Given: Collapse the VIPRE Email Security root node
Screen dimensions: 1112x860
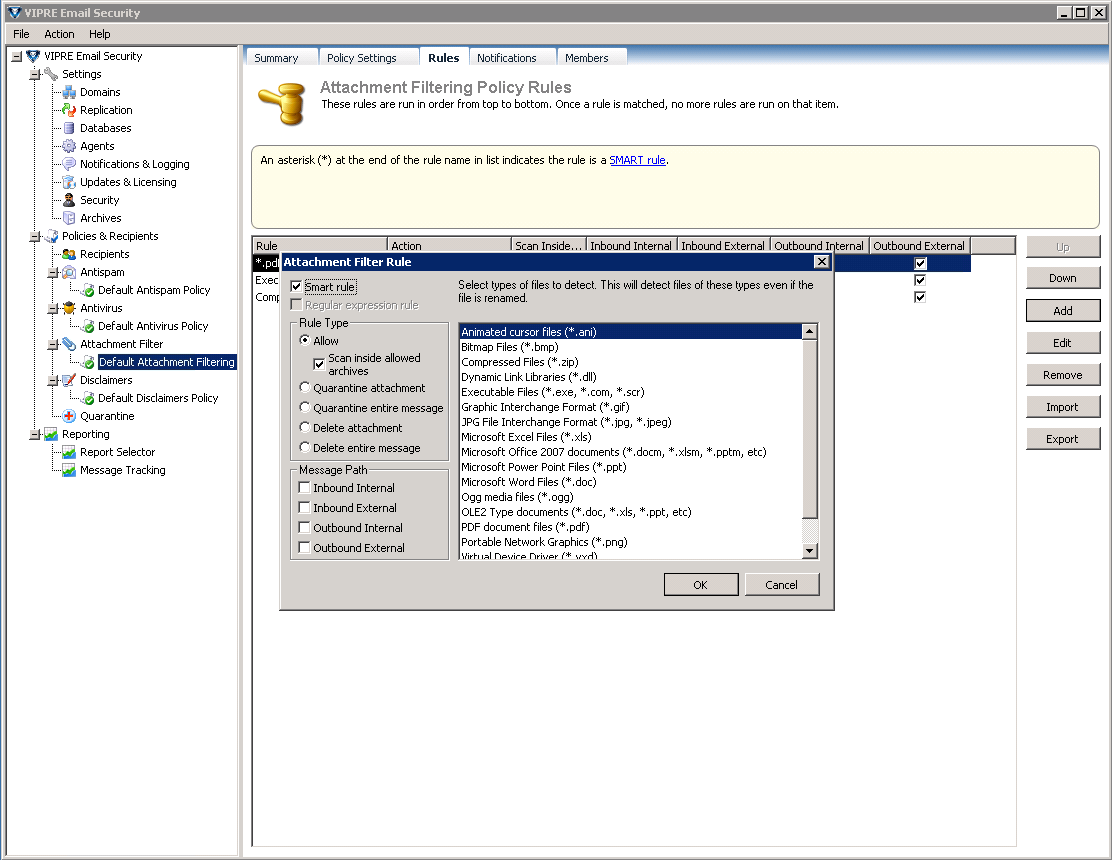Looking at the screenshot, I should coord(16,57).
